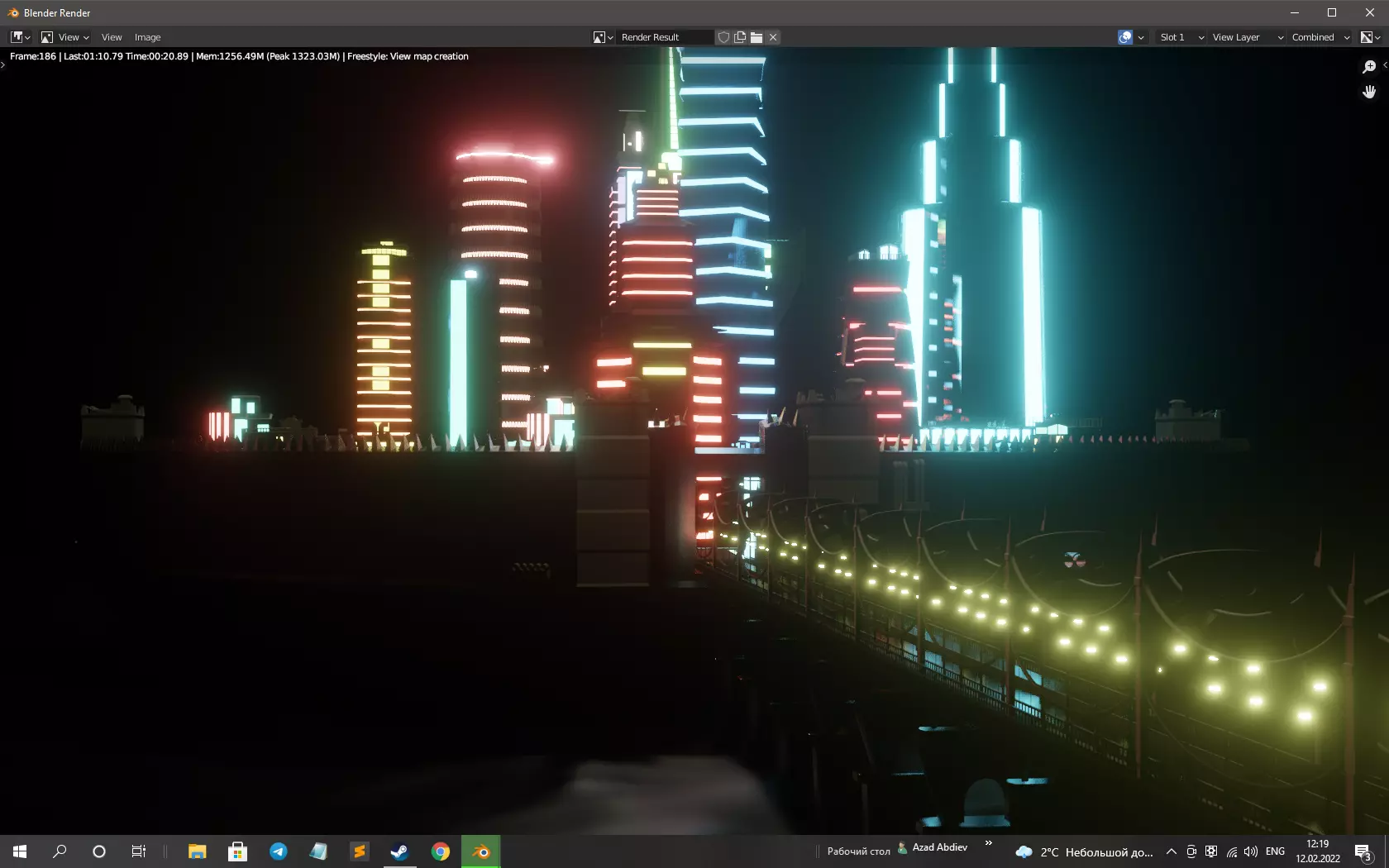Expand the taskbar toolbar overflow chevron
The width and height of the screenshot is (1389, 868).
click(988, 843)
